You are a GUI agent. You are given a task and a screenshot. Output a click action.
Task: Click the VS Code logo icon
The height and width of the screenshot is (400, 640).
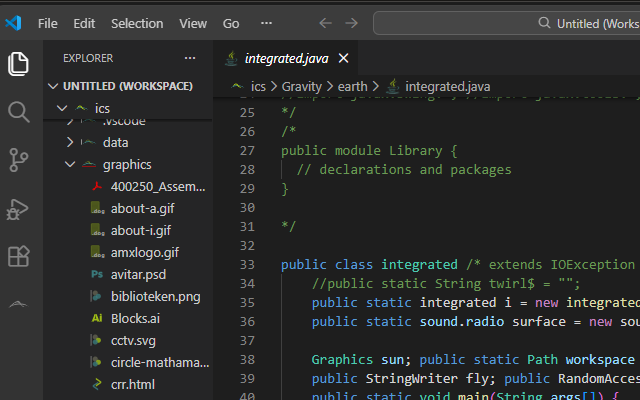(13, 23)
